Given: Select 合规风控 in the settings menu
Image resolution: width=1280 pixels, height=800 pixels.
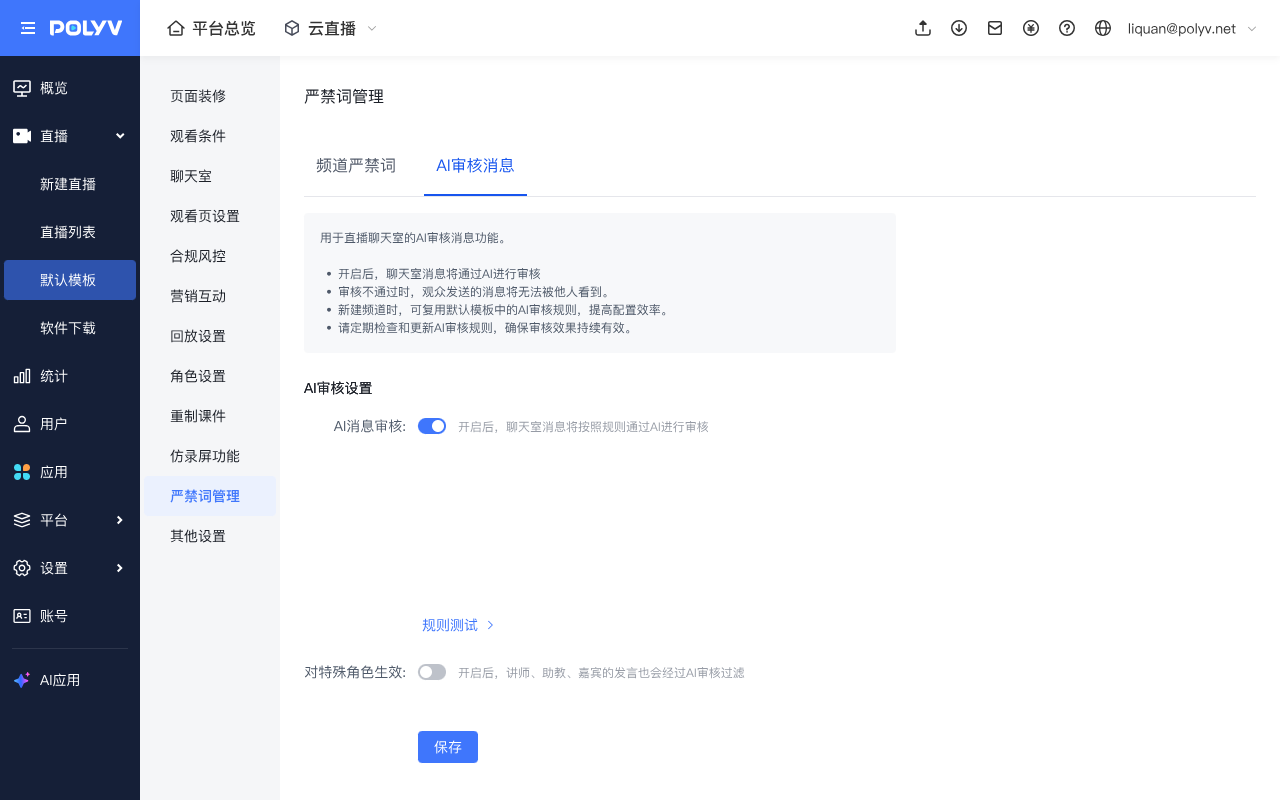Looking at the screenshot, I should point(198,256).
